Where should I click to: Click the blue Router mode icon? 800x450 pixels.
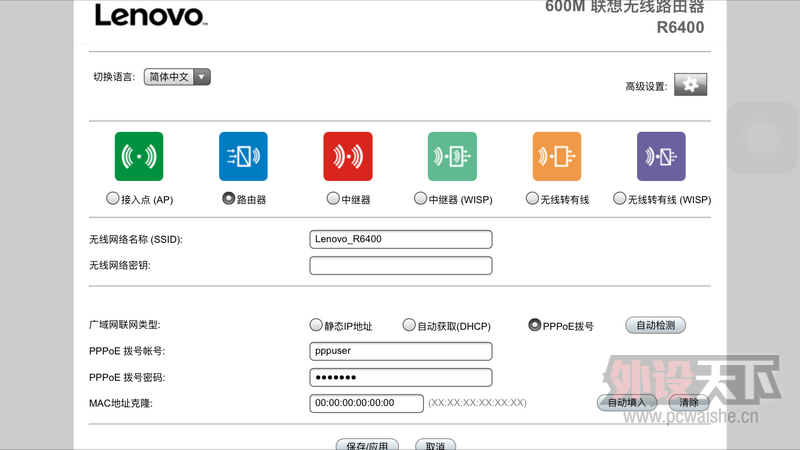pyautogui.click(x=243, y=157)
